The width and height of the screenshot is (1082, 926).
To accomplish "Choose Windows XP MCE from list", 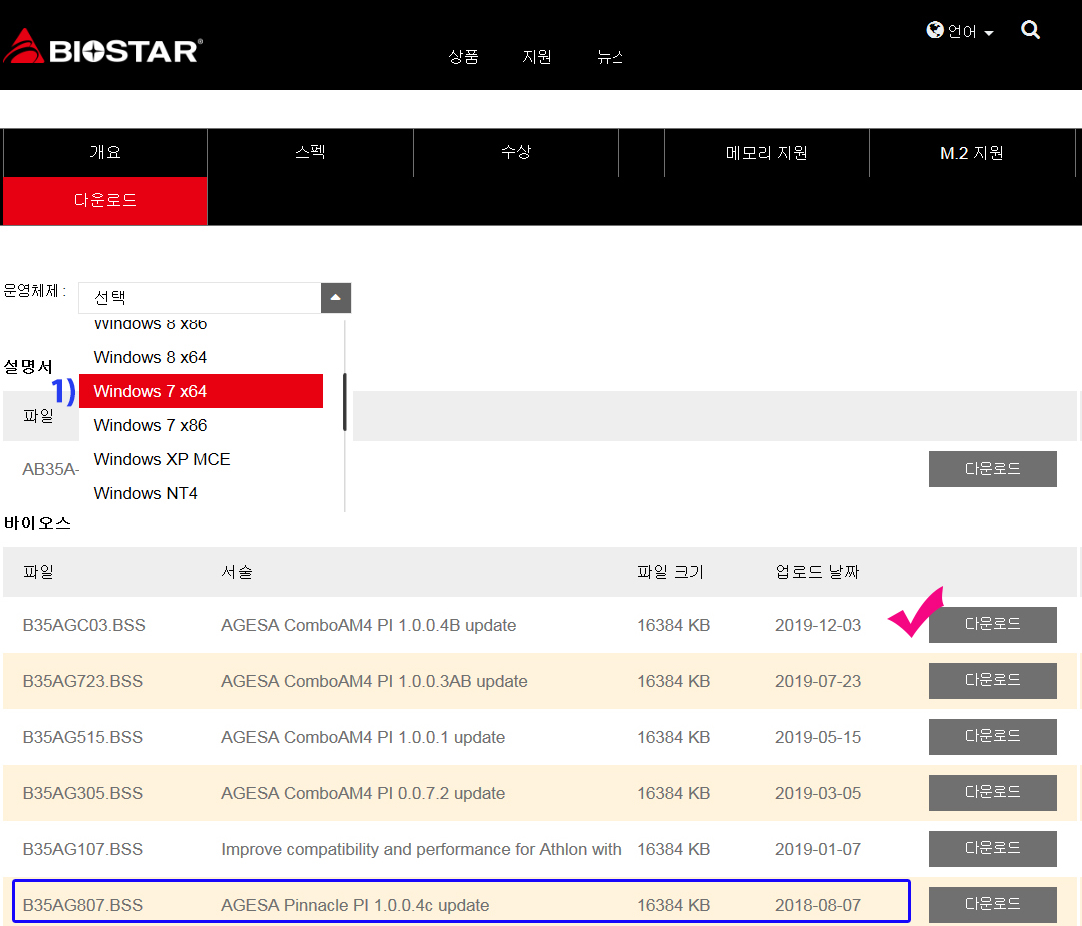I will coord(201,459).
